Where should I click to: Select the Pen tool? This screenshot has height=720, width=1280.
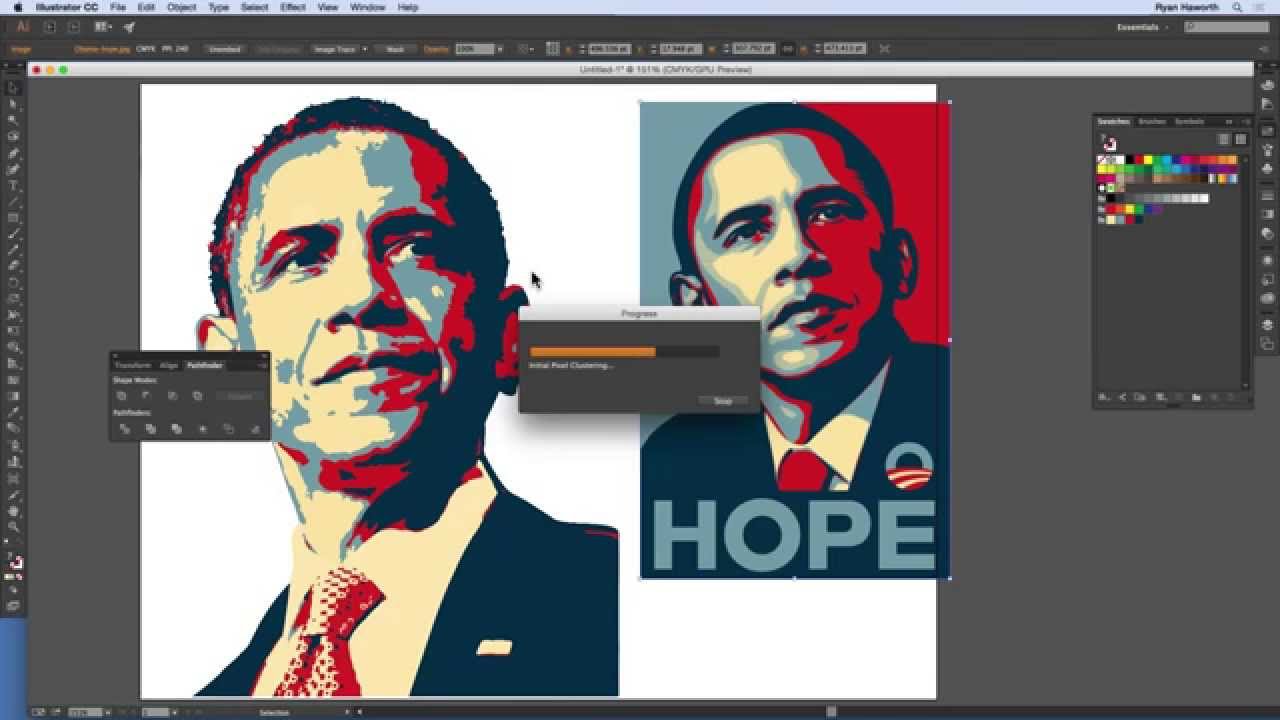point(13,151)
